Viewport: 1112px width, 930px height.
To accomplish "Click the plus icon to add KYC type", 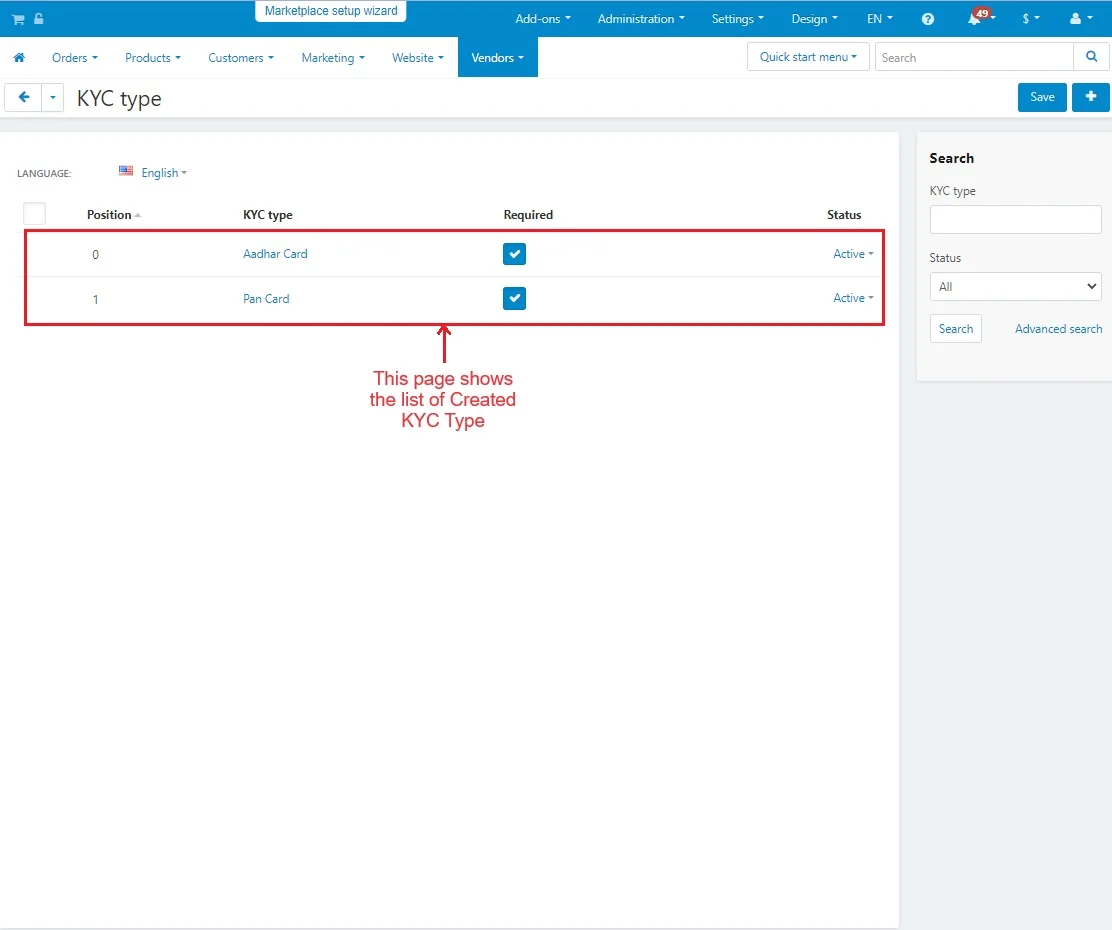I will [1090, 97].
